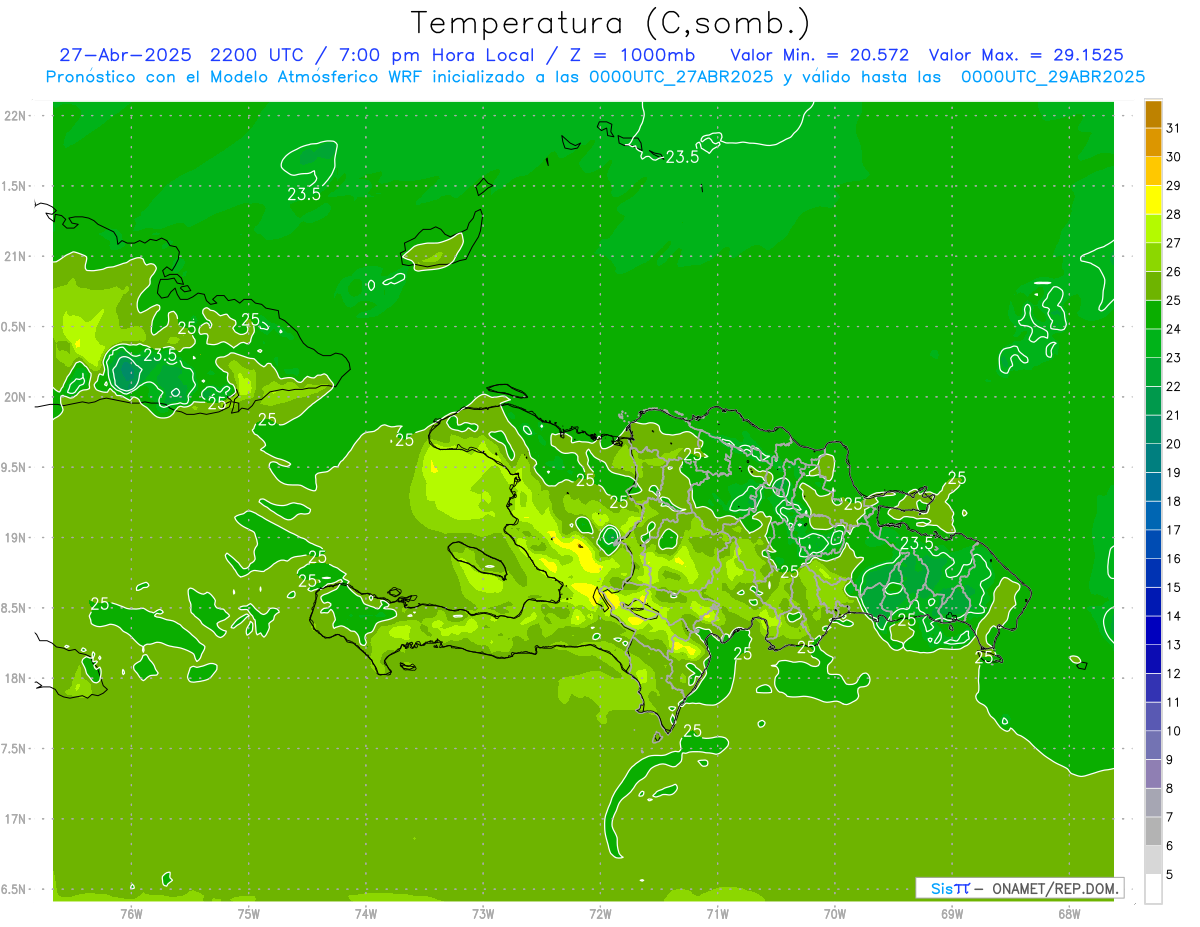Click the colorbar value '8'
1200x927 pixels.
pos(1170,788)
